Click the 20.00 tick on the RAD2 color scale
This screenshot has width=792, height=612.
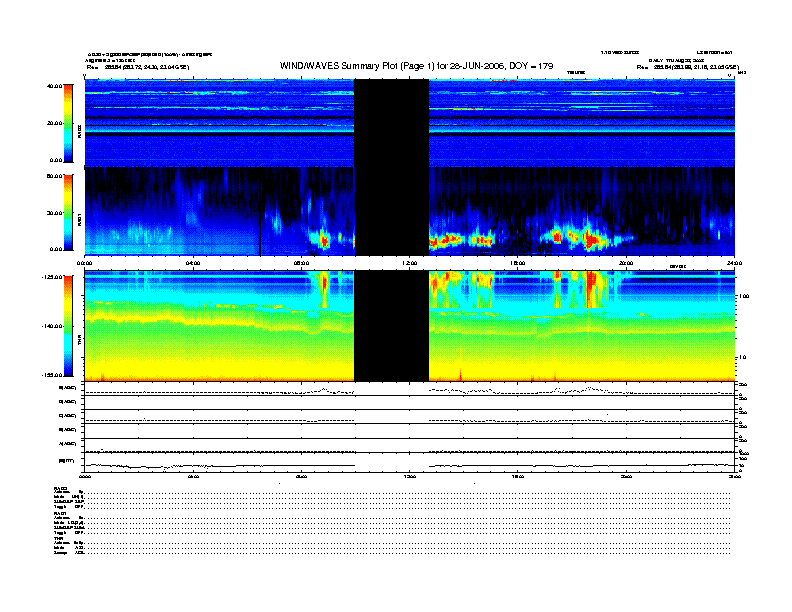(54, 123)
